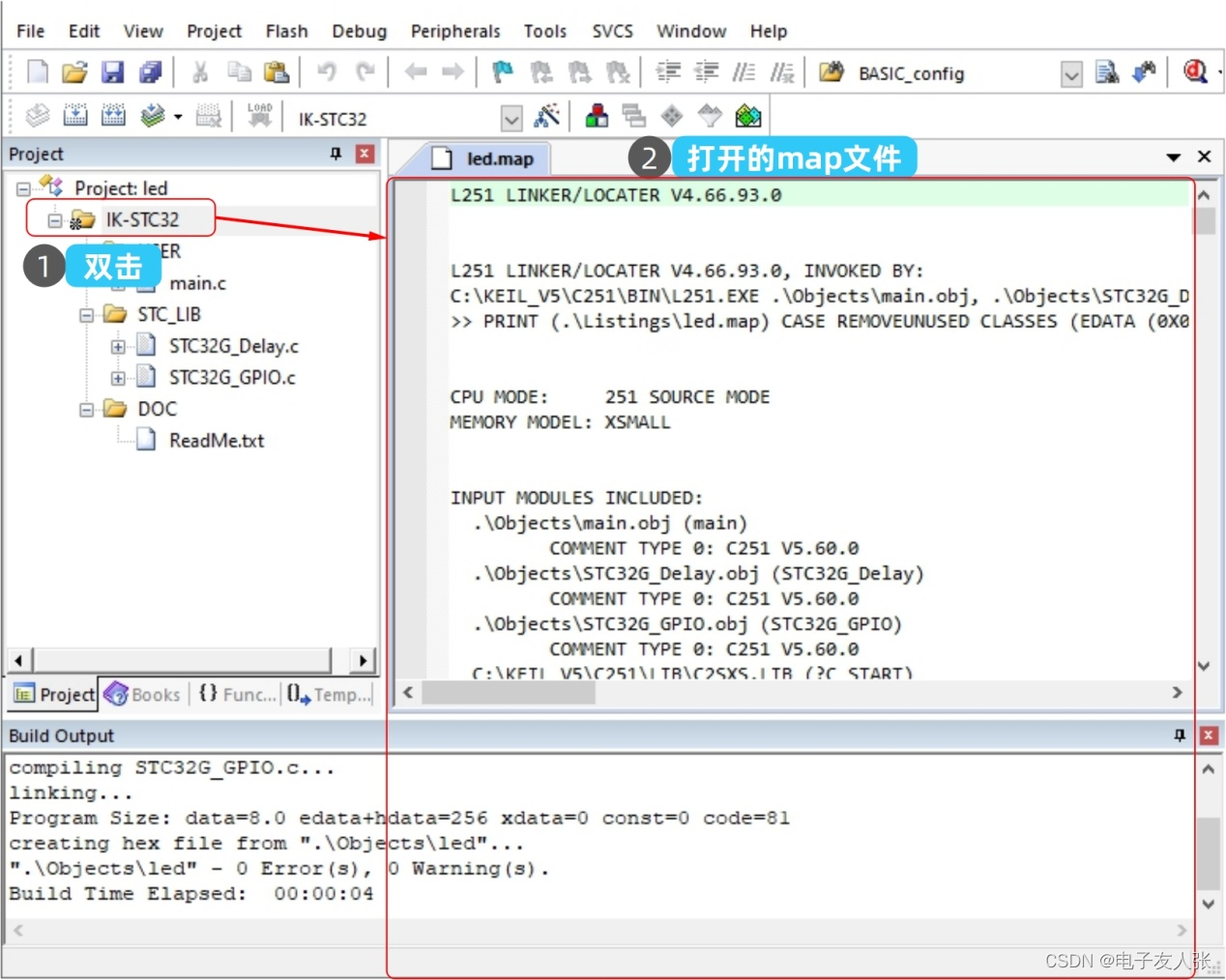The height and width of the screenshot is (980, 1226).
Task: Build target files icon
Action: (75, 117)
